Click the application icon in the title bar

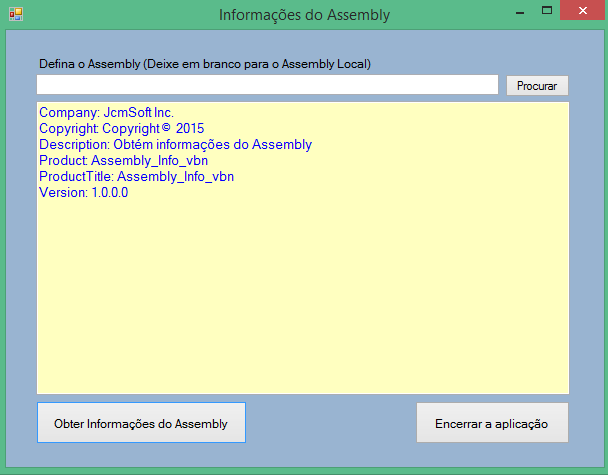(x=16, y=14)
